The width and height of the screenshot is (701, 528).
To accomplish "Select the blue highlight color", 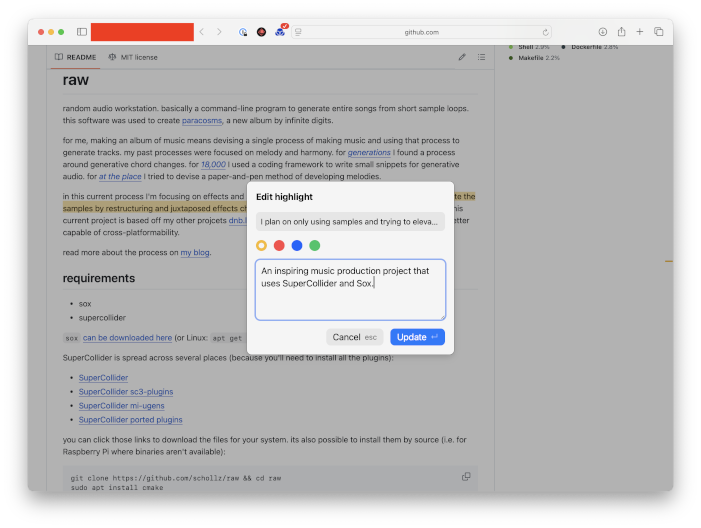I will pyautogui.click(x=297, y=245).
